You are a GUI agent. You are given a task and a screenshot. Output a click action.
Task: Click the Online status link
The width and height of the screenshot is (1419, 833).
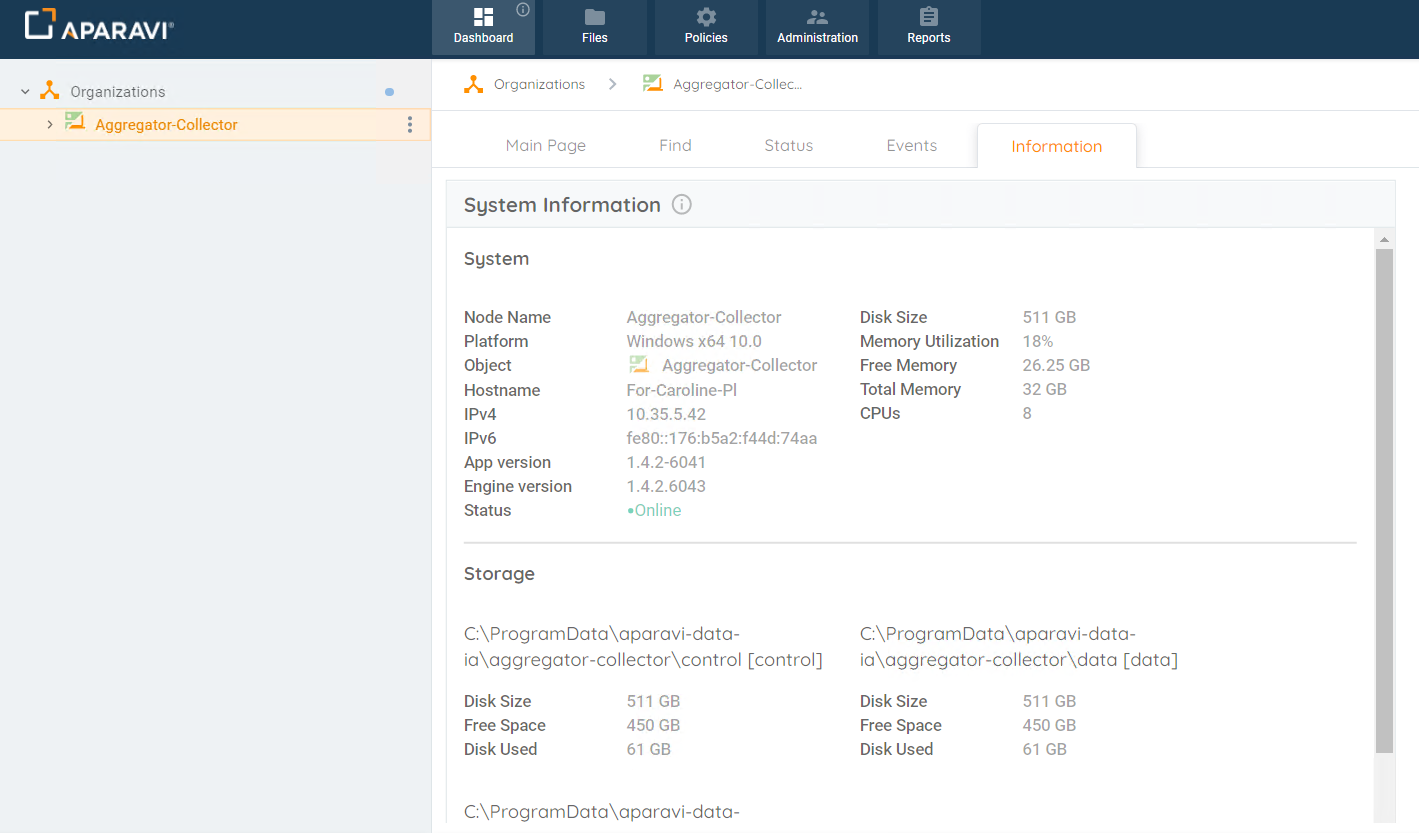coord(655,510)
